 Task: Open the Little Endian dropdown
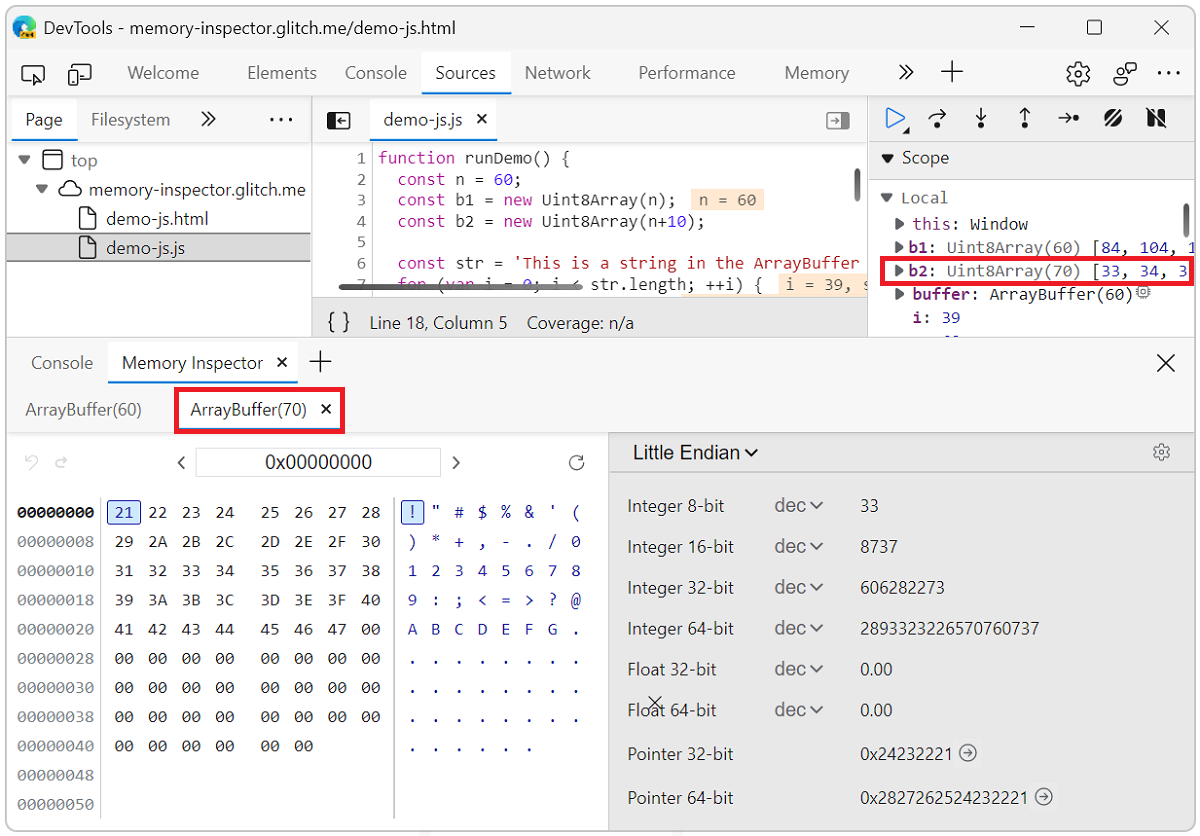tap(694, 452)
